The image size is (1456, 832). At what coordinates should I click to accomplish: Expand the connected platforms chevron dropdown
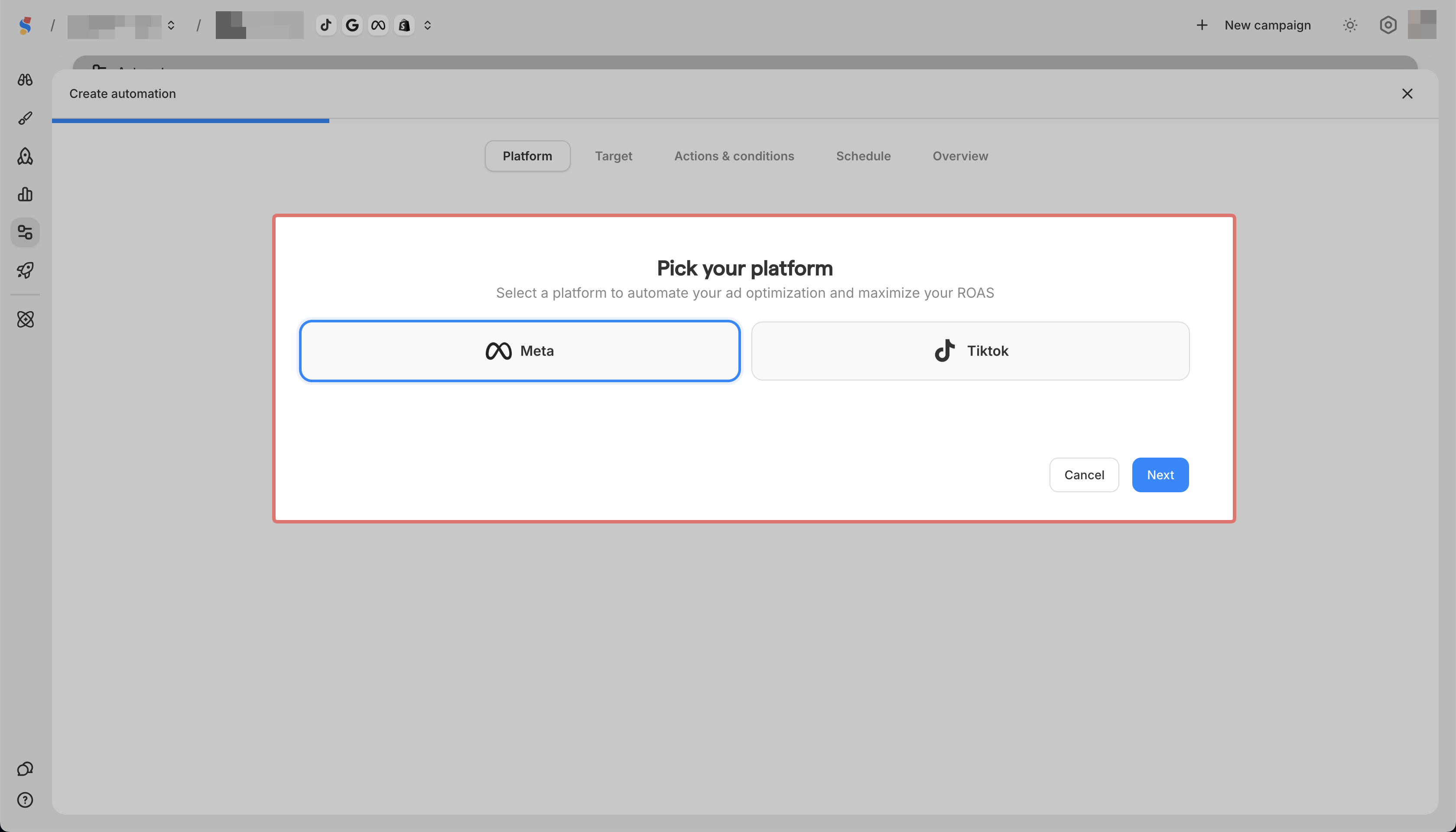pos(427,25)
